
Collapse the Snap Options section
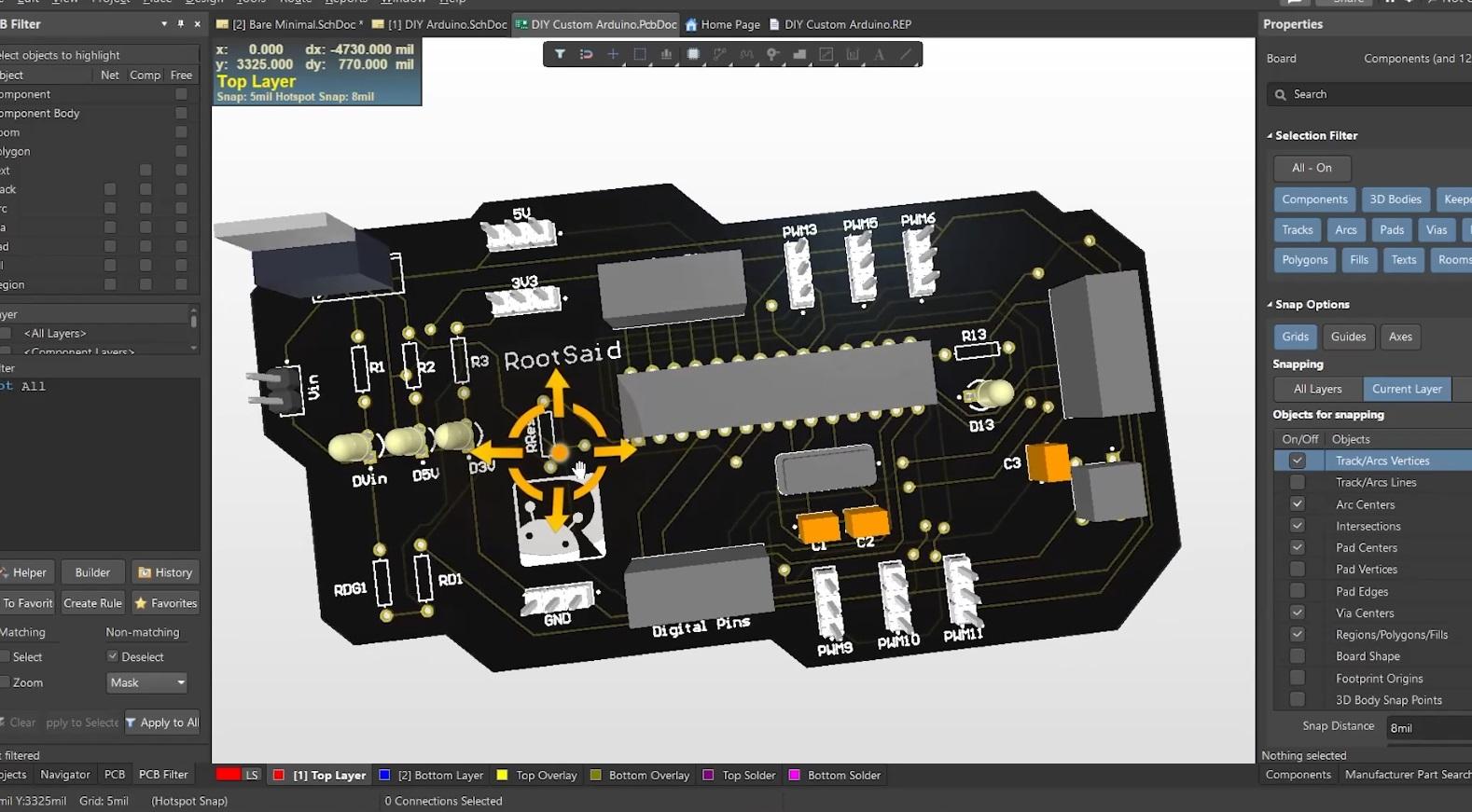1270,305
